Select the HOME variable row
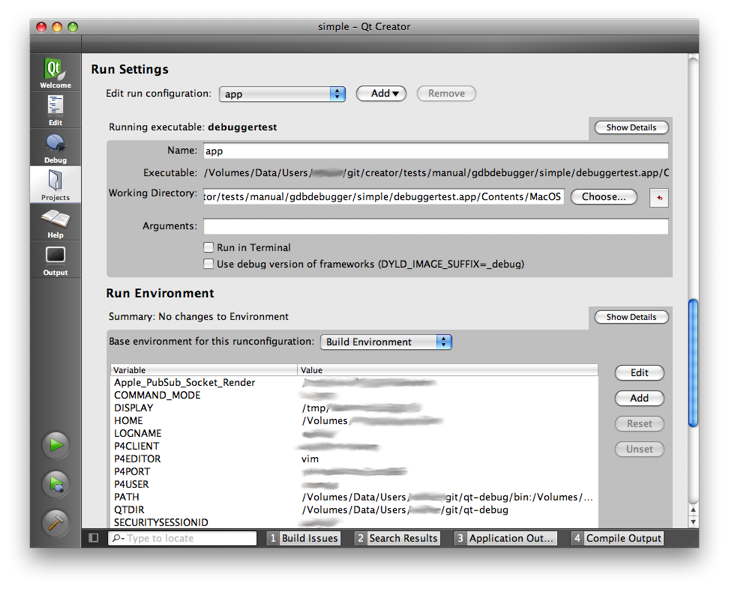The image size is (729, 589). (354, 421)
